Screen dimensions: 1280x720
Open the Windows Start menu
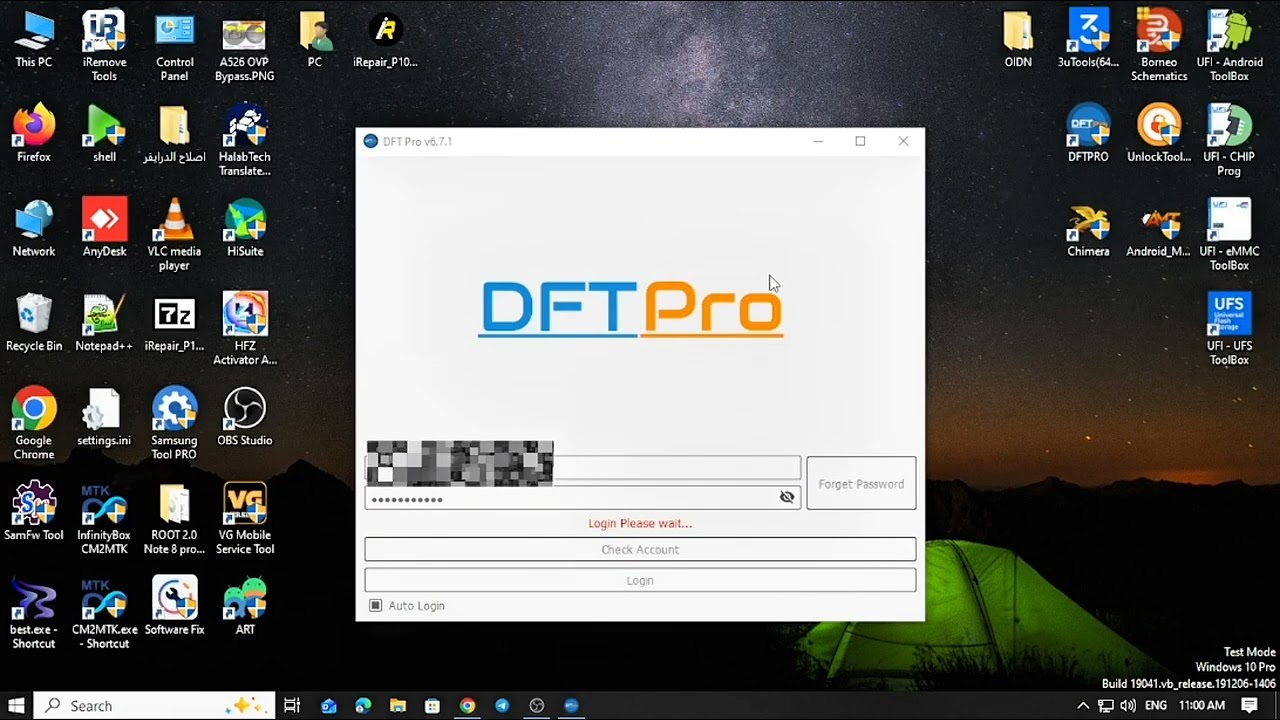pyautogui.click(x=16, y=705)
